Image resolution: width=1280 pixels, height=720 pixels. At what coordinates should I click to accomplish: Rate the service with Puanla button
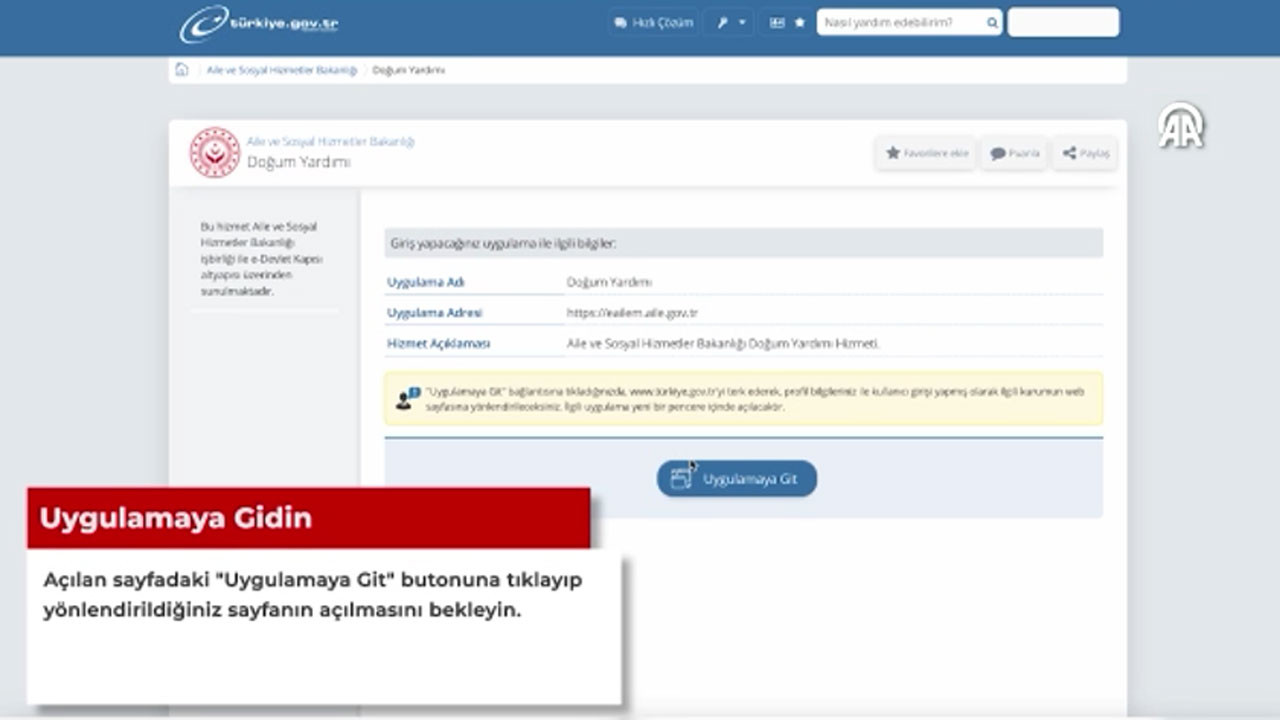pos(1014,153)
